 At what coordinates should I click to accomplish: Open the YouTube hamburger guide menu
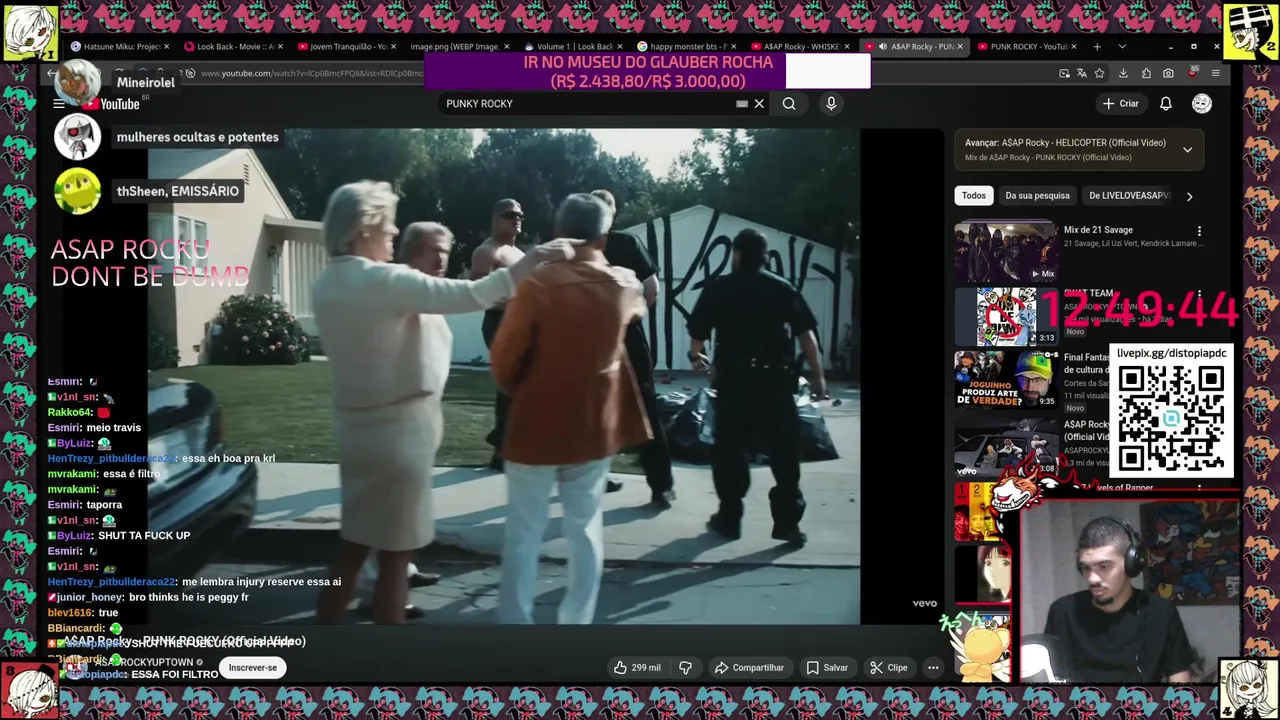(x=59, y=104)
